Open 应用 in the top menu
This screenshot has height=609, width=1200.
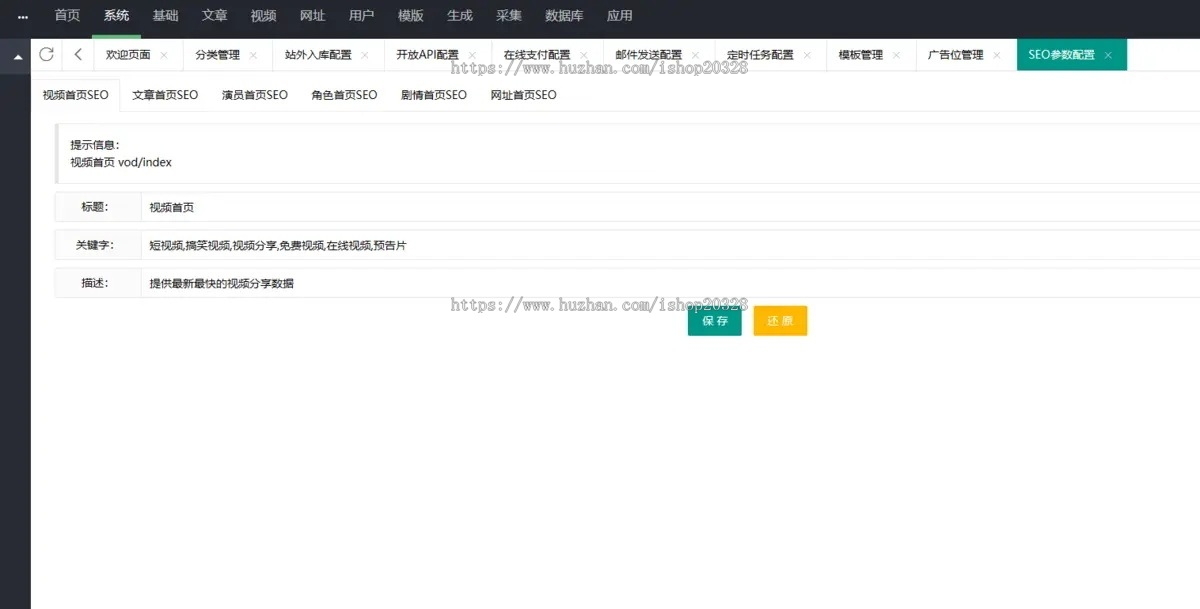[619, 16]
